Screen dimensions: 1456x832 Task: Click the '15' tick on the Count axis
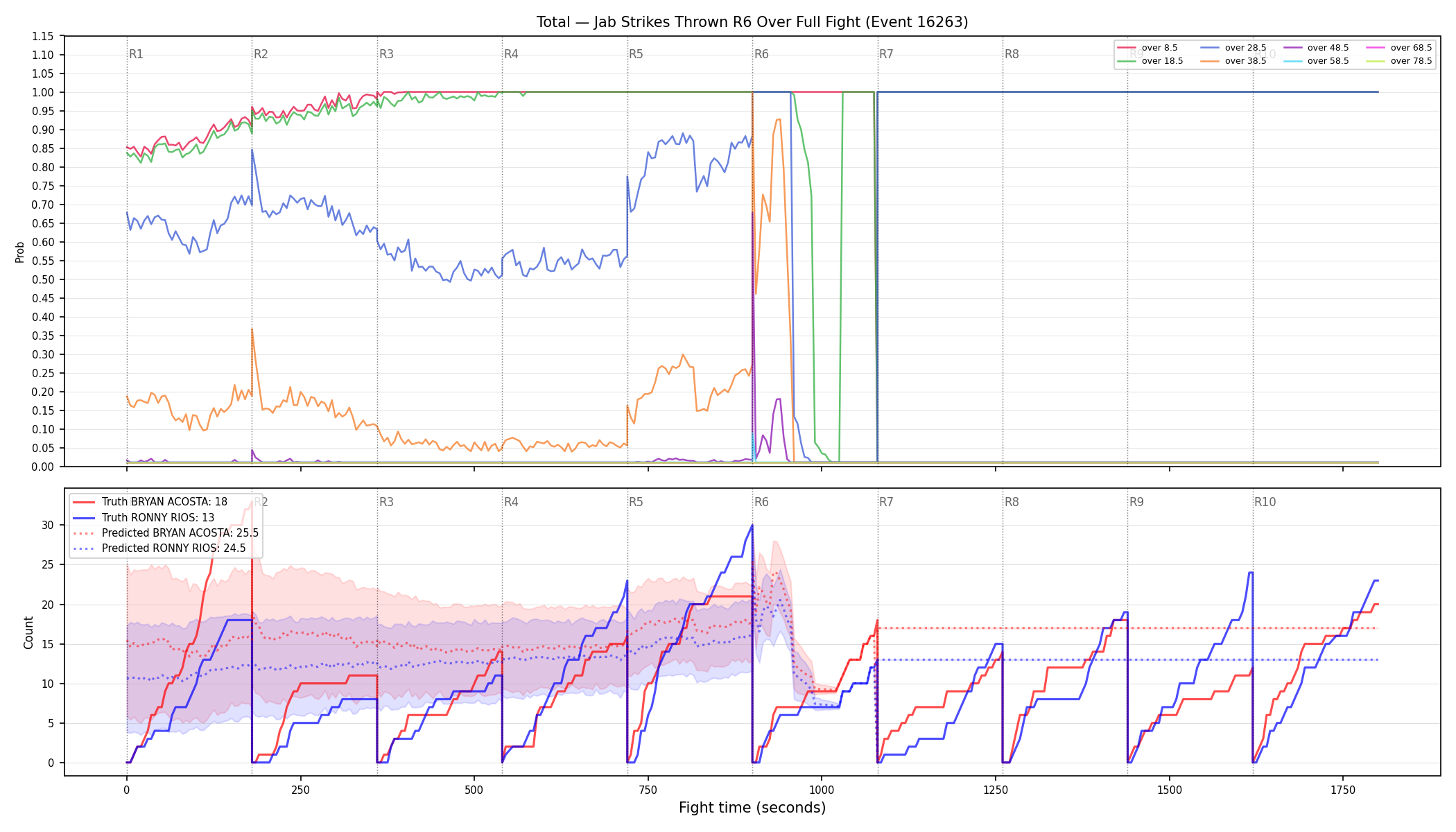(x=47, y=644)
